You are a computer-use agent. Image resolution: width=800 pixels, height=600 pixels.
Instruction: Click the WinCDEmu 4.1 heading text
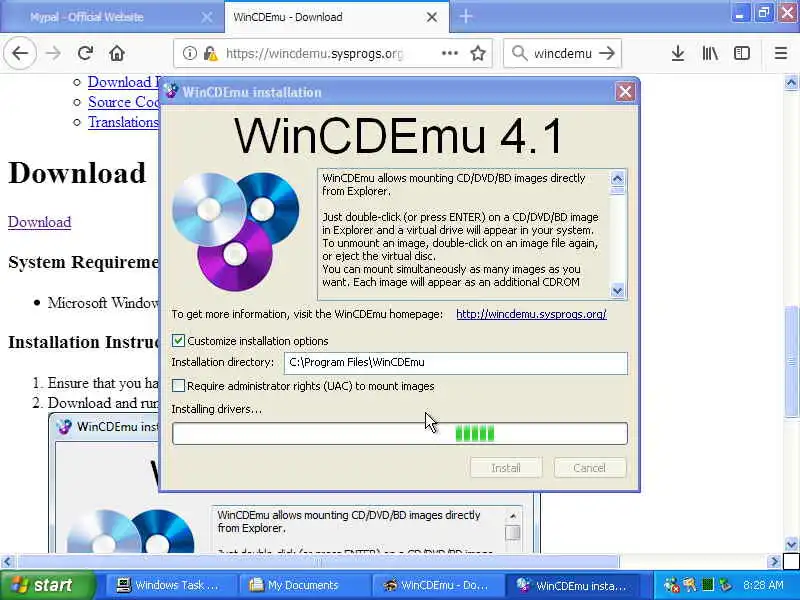(398, 136)
